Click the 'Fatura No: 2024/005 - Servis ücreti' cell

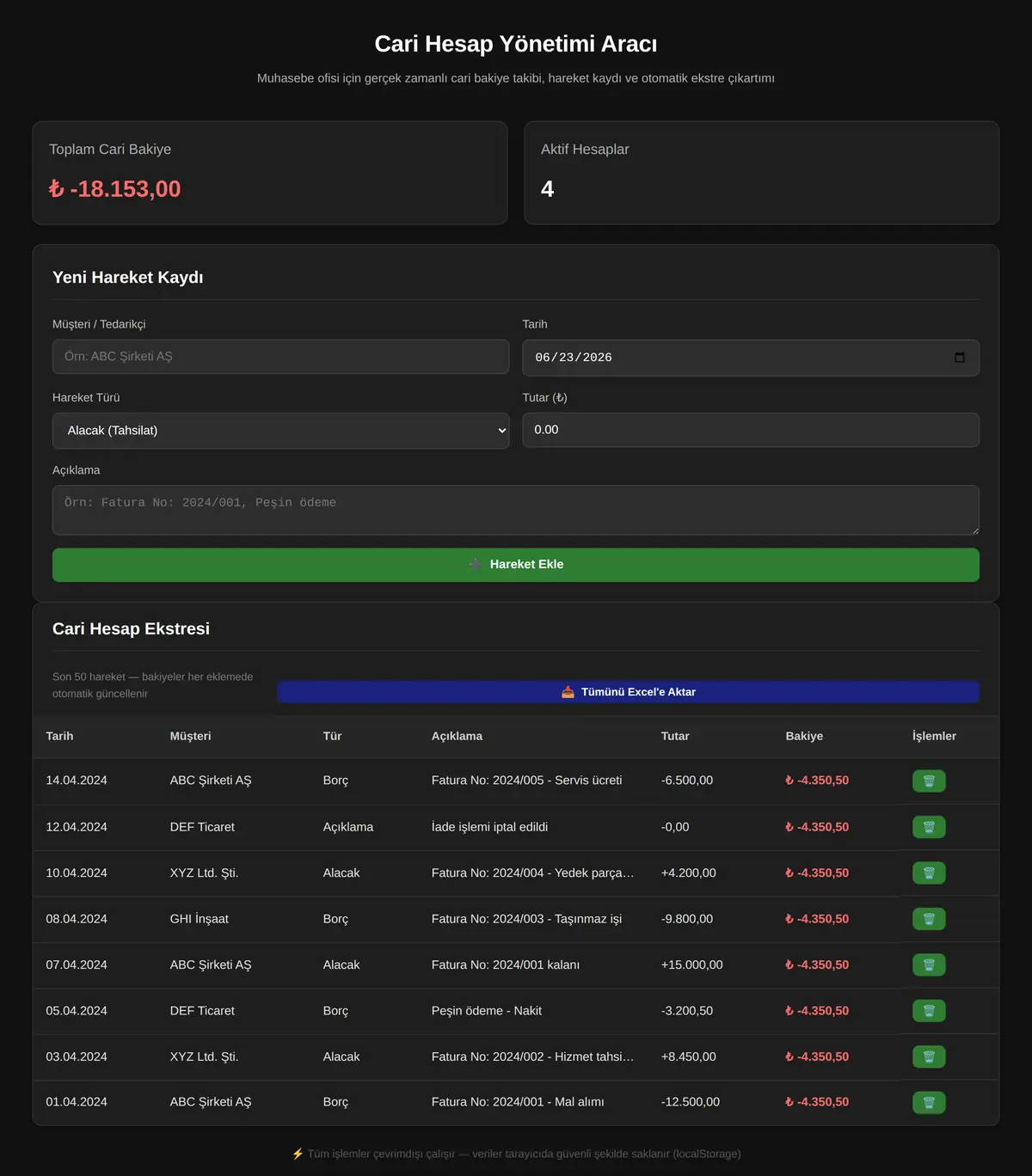526,781
